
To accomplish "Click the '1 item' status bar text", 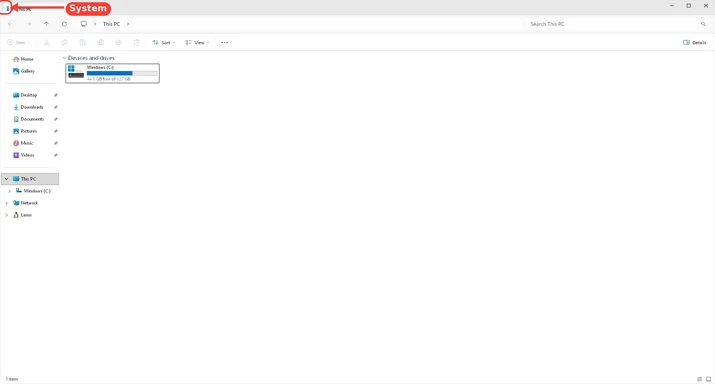I will (11, 379).
